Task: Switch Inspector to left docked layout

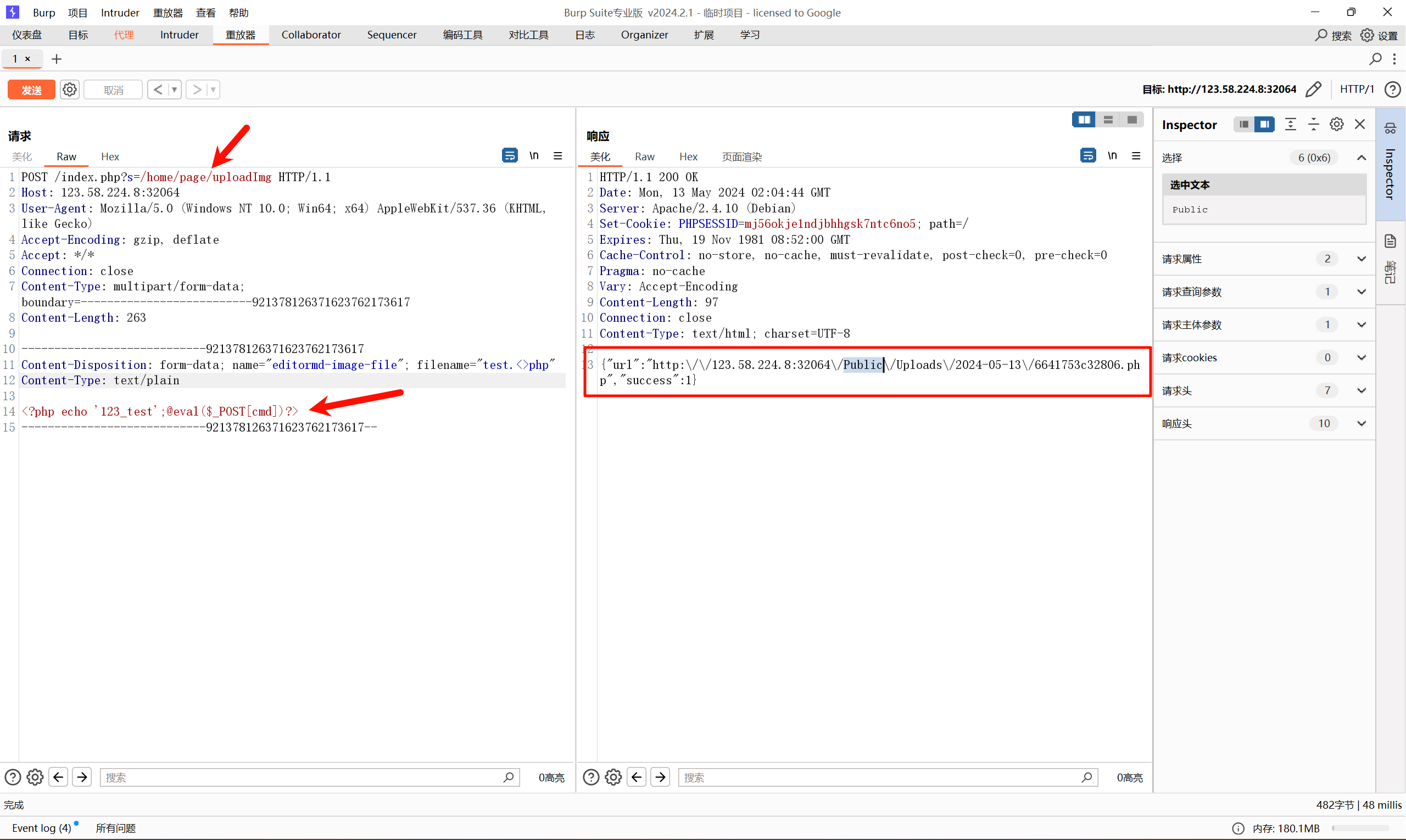Action: click(1244, 125)
